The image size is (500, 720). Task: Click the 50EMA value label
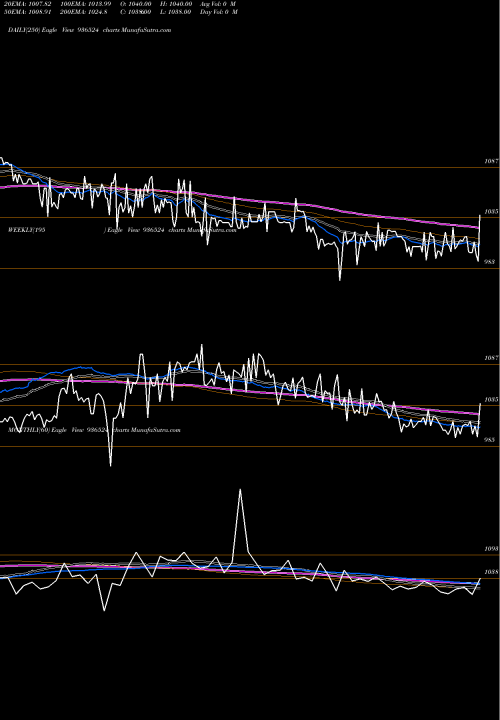click(27, 12)
